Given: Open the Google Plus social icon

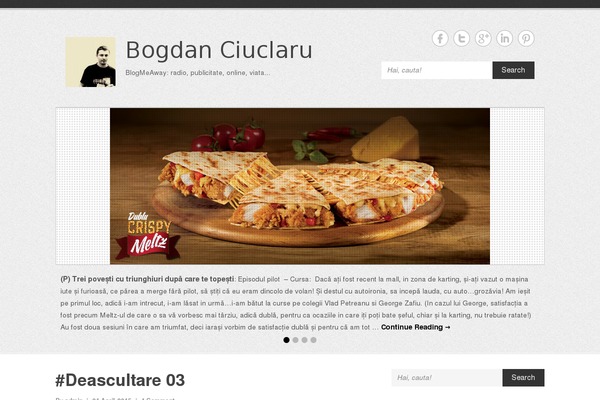Looking at the screenshot, I should pos(483,39).
